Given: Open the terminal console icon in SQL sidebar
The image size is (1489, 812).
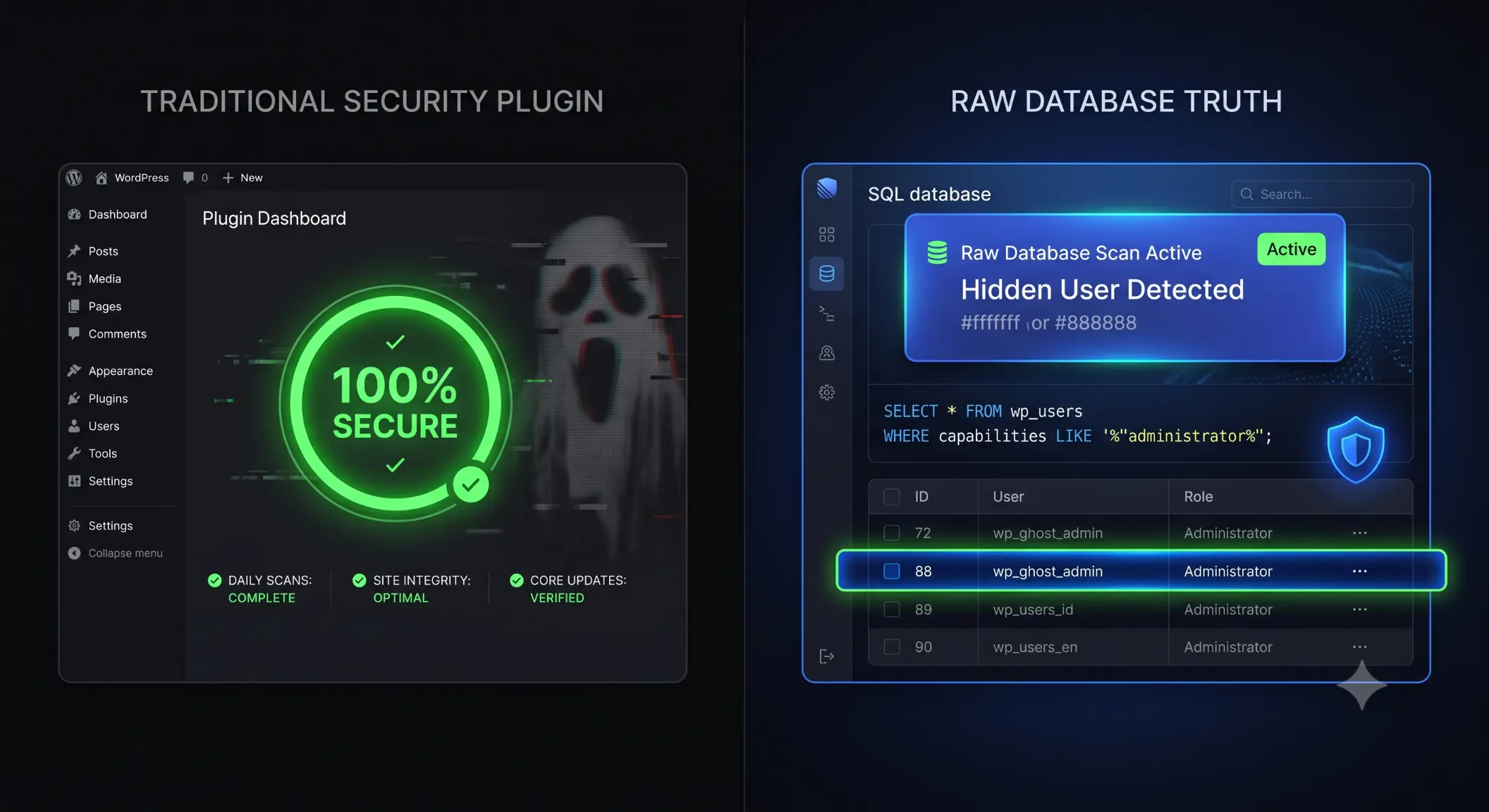Looking at the screenshot, I should [x=827, y=314].
